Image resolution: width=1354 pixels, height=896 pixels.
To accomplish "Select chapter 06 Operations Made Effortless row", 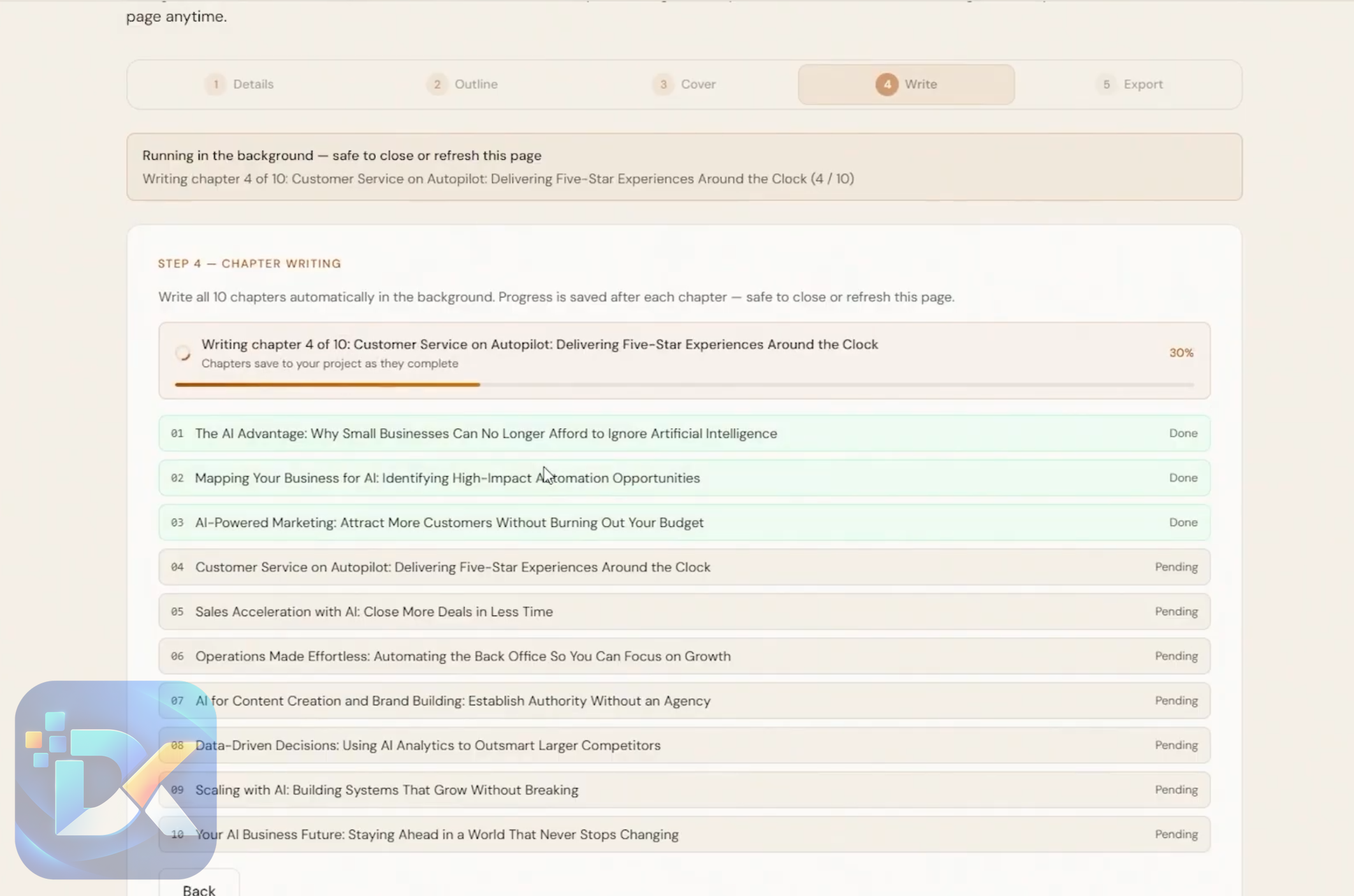I will coord(684,656).
